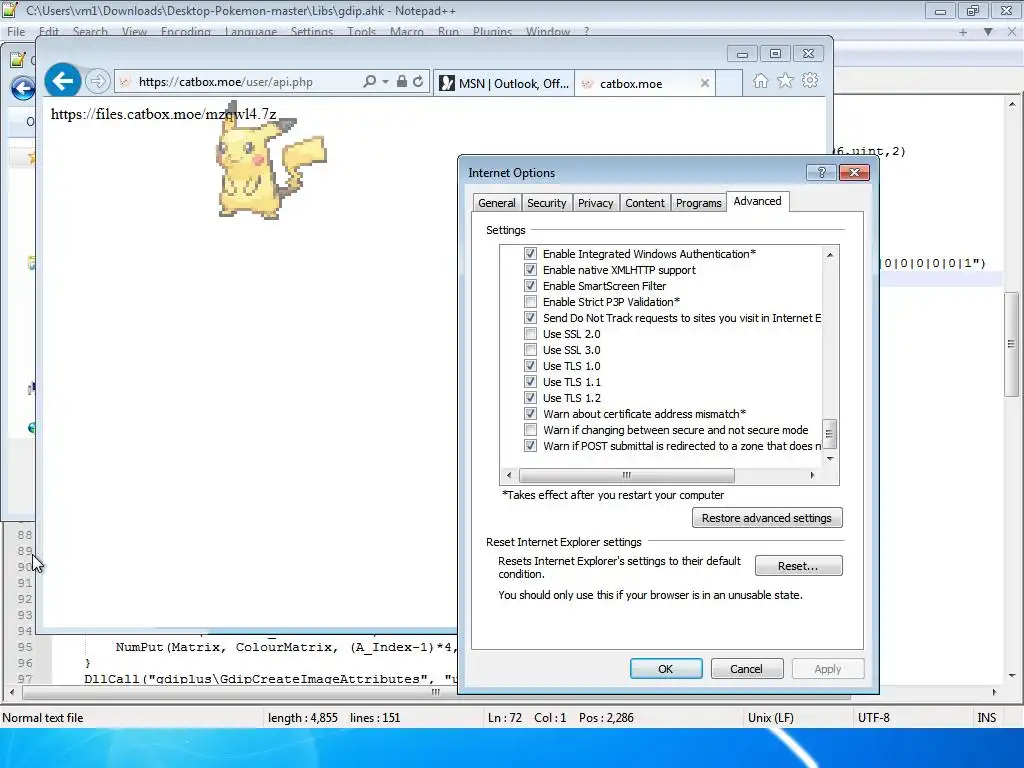The height and width of the screenshot is (768, 1024).
Task: Select the Advanced tab
Action: (757, 201)
